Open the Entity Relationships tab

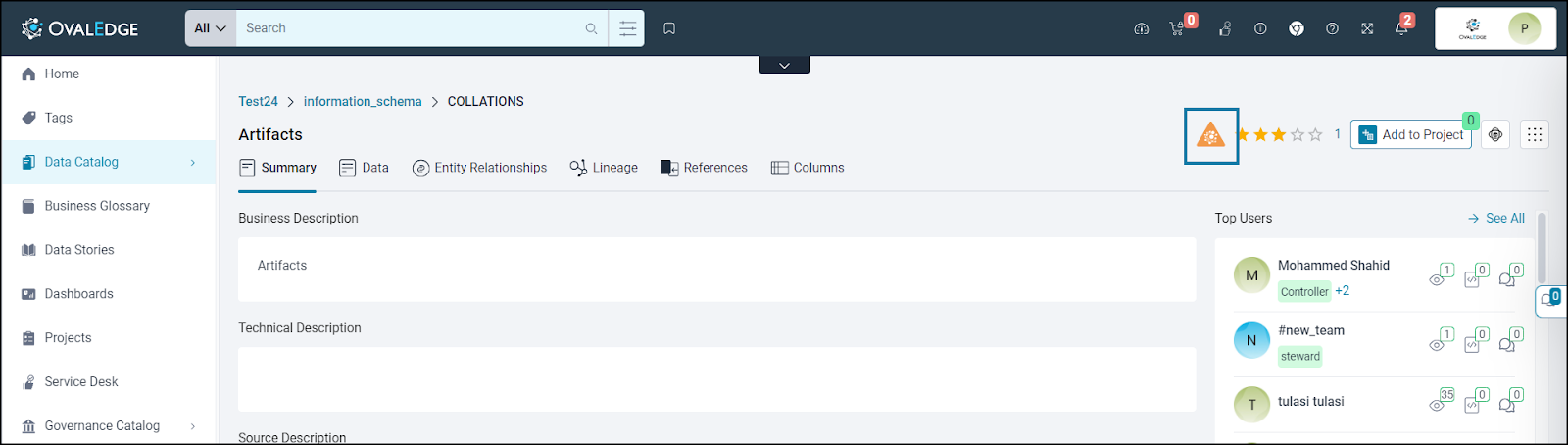479,168
